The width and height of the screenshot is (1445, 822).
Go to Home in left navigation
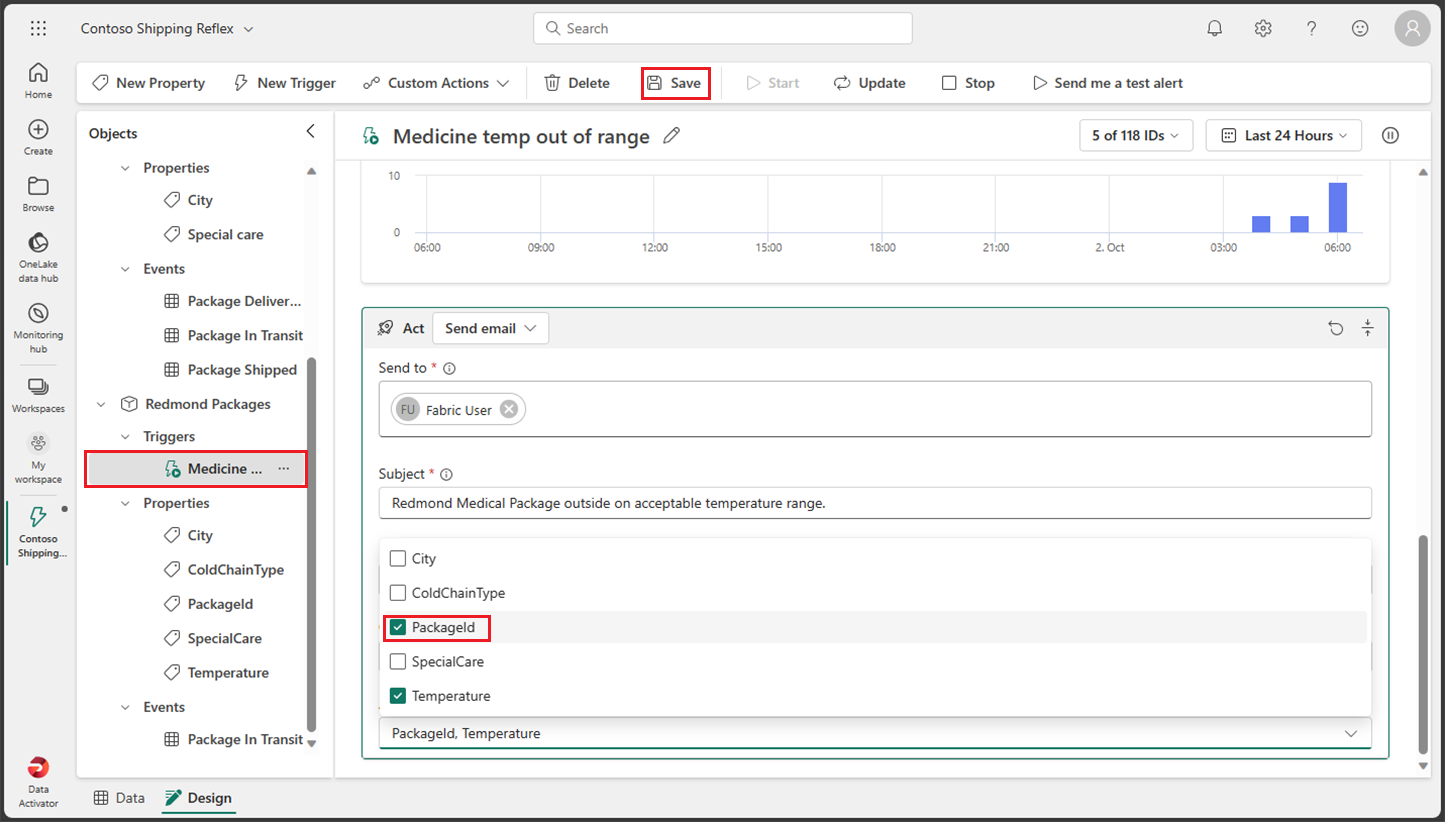38,80
